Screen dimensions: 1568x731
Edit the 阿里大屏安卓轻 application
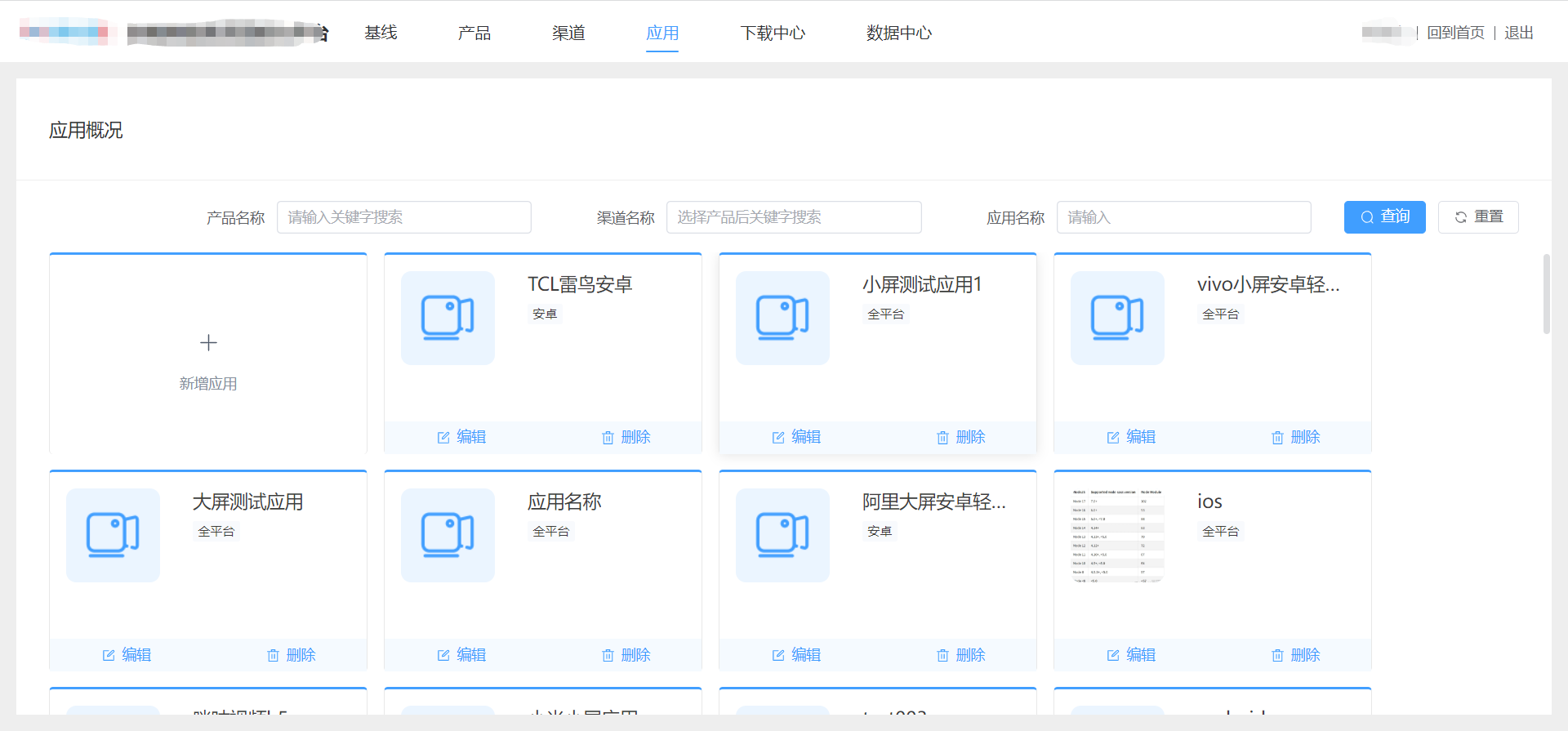point(796,655)
